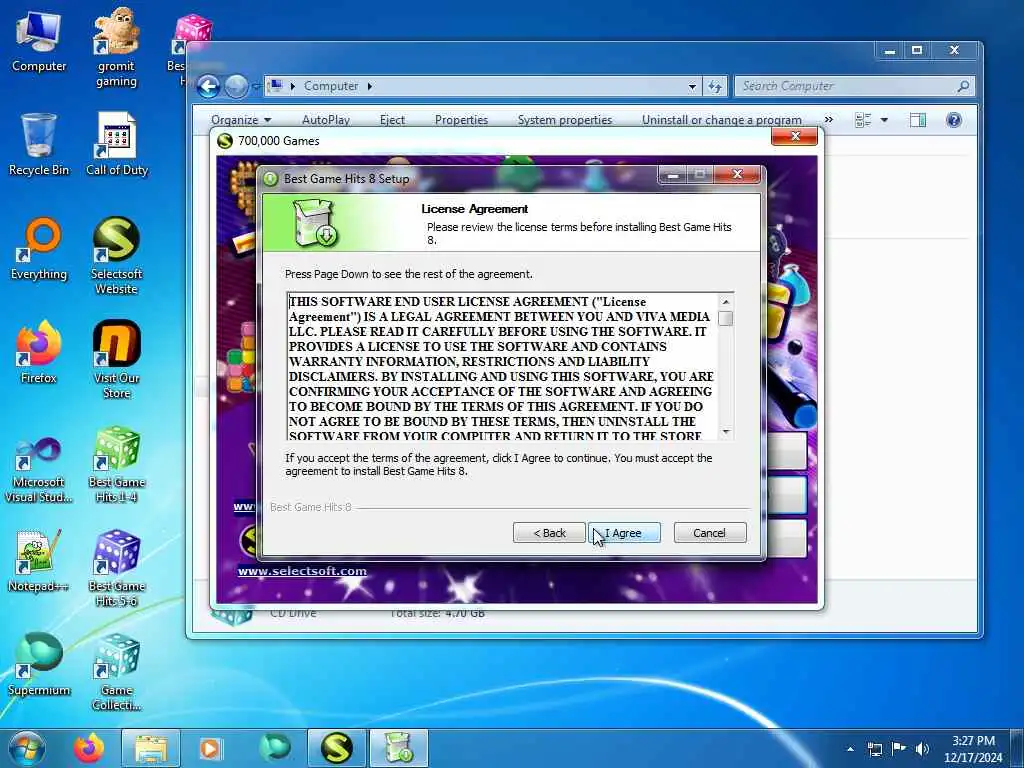Minimize the Explorer Computer window
The height and width of the screenshot is (768, 1024).
(889, 51)
